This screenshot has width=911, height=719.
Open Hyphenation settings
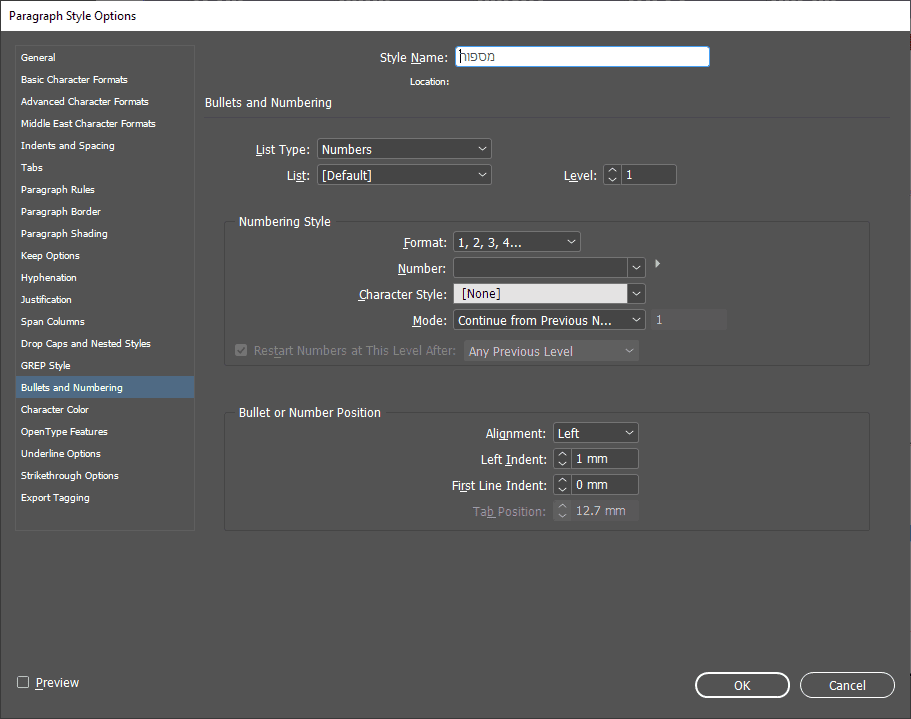(105, 278)
